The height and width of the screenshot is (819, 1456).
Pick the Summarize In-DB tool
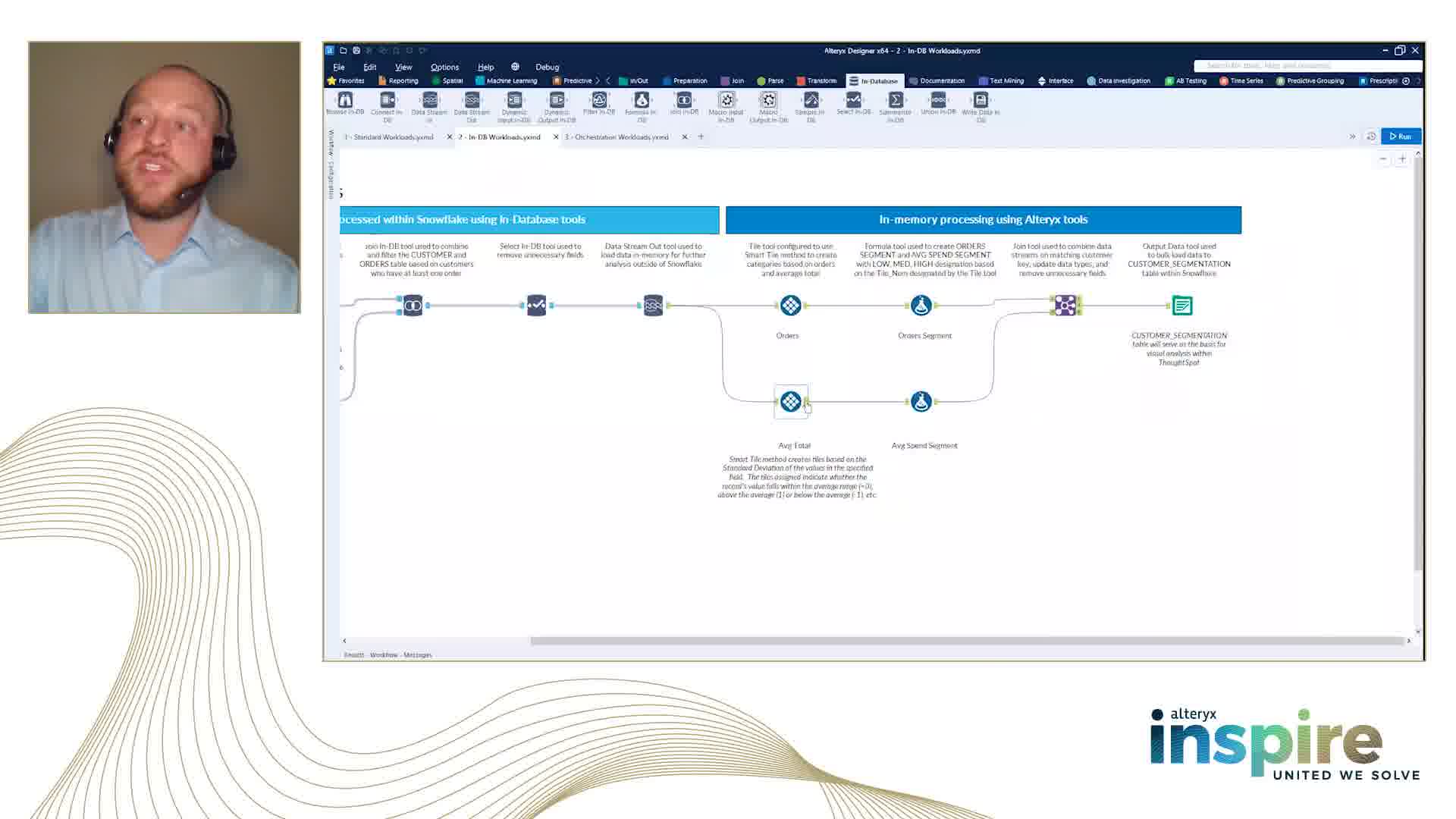(x=896, y=107)
